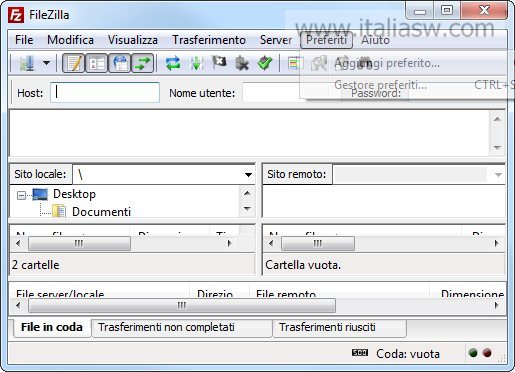The image size is (515, 372).
Task: Open the Sito remoto path dropdown
Action: pos(498,174)
